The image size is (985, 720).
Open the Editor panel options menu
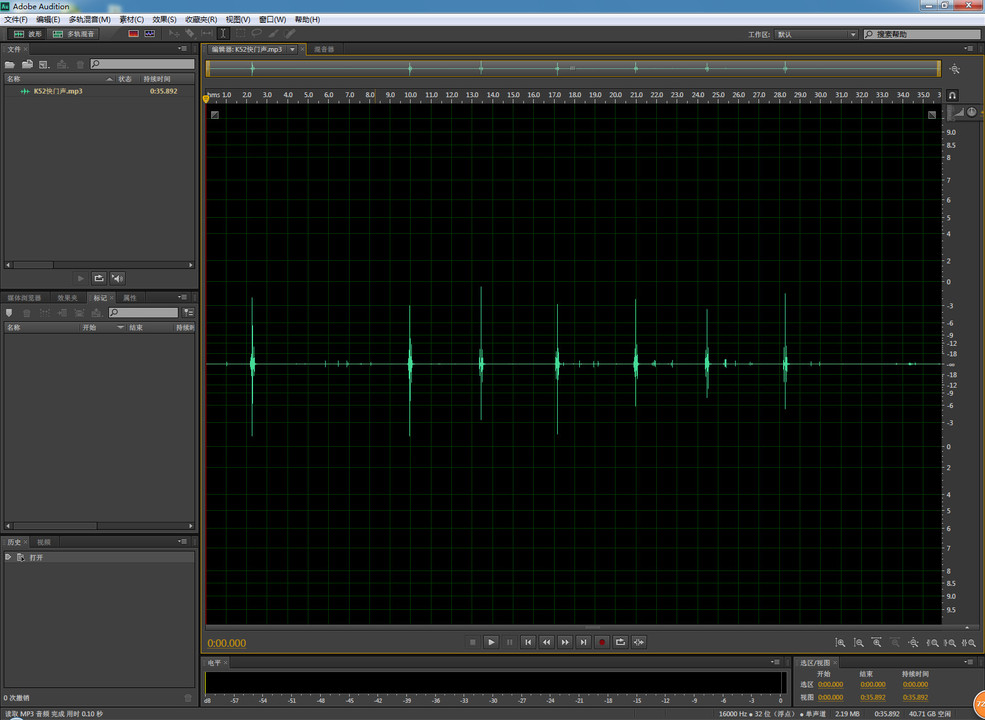click(x=969, y=48)
